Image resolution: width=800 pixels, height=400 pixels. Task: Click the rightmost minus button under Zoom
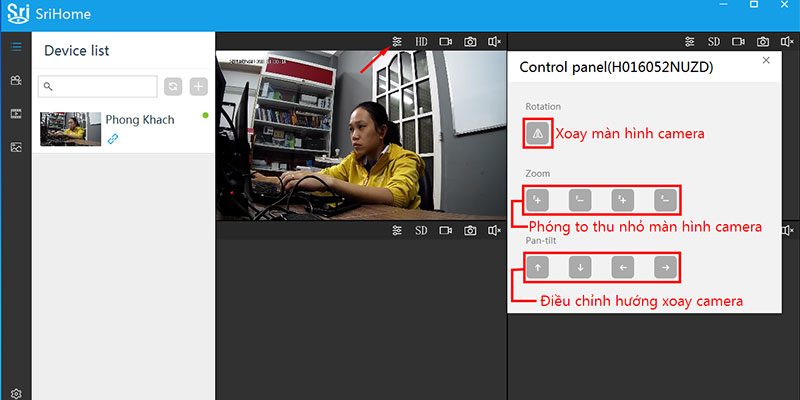point(665,200)
